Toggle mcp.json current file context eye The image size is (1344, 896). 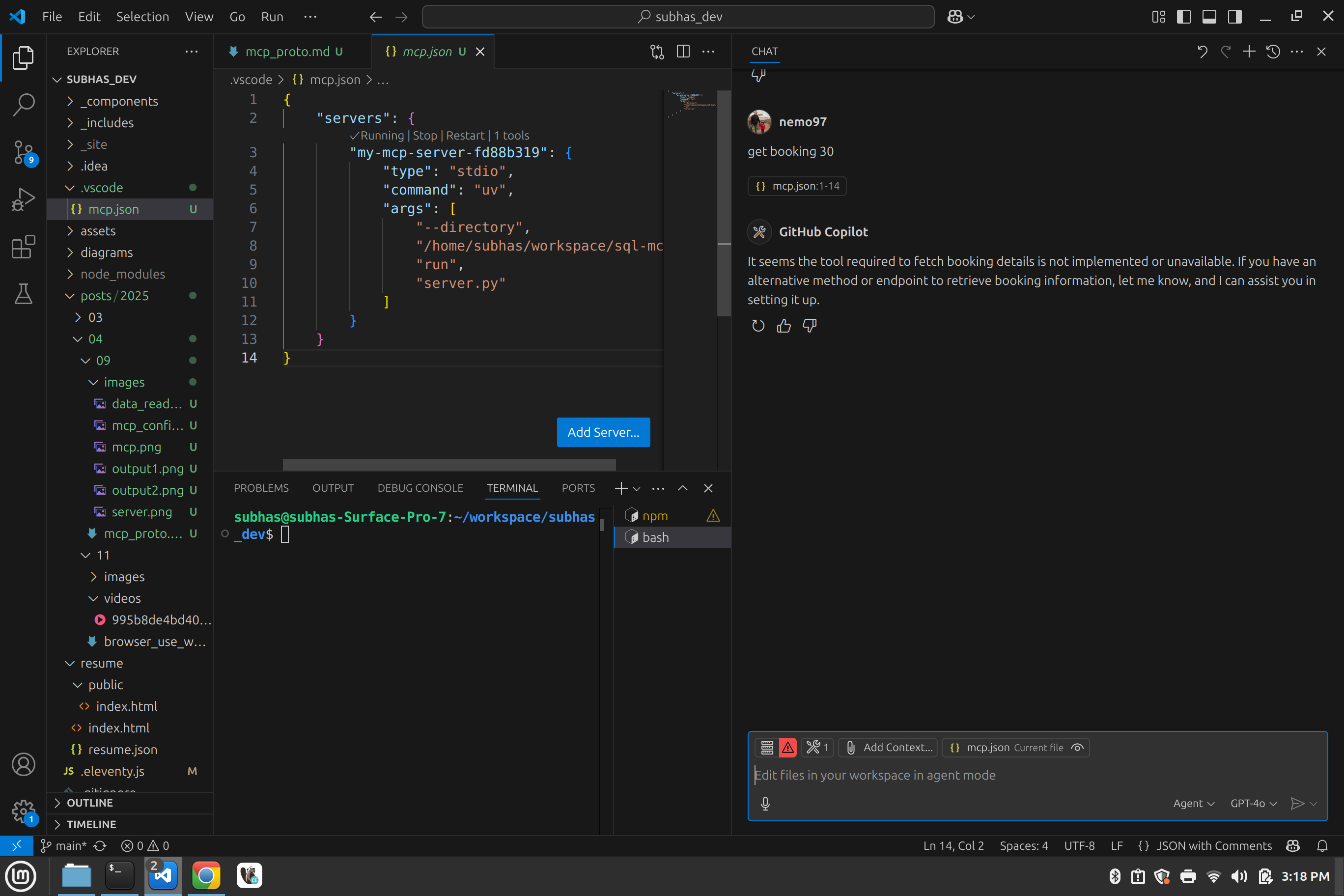[1077, 748]
